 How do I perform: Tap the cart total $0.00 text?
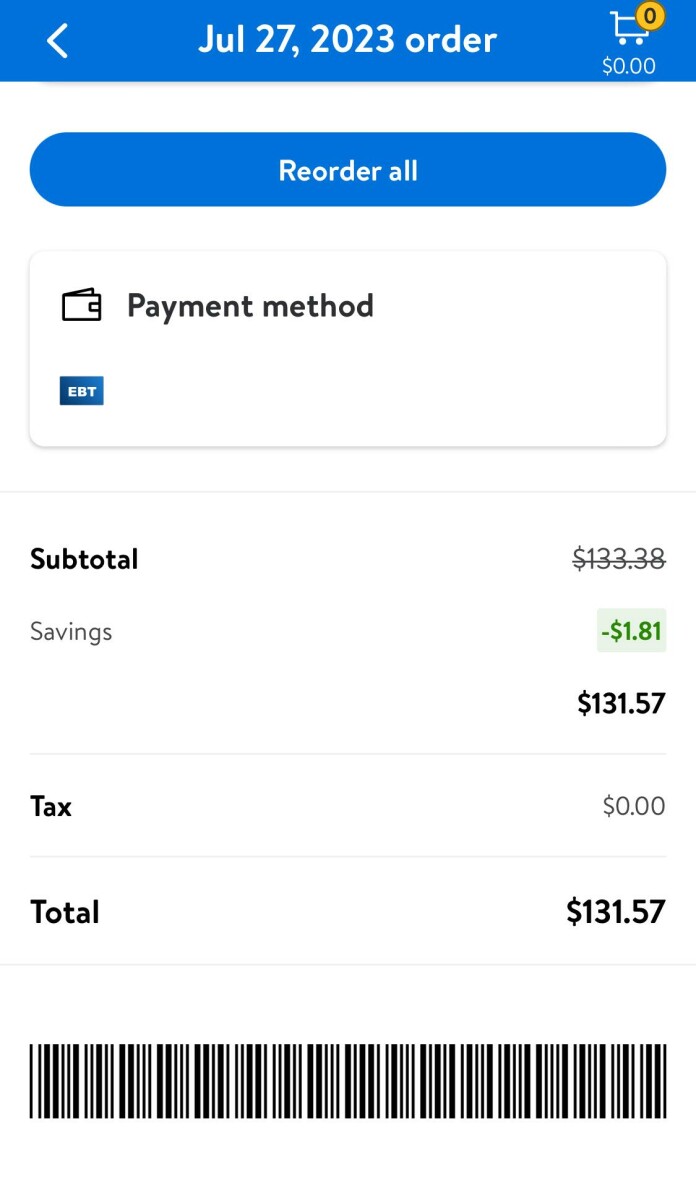click(x=629, y=66)
